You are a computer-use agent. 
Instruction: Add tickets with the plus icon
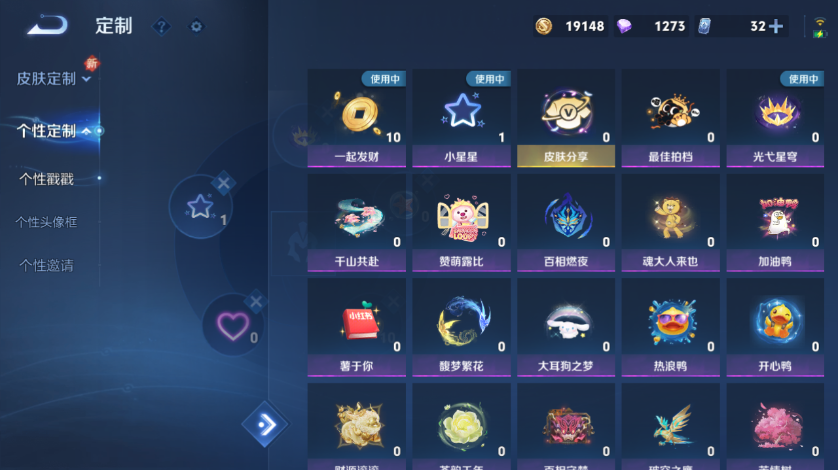[776, 26]
